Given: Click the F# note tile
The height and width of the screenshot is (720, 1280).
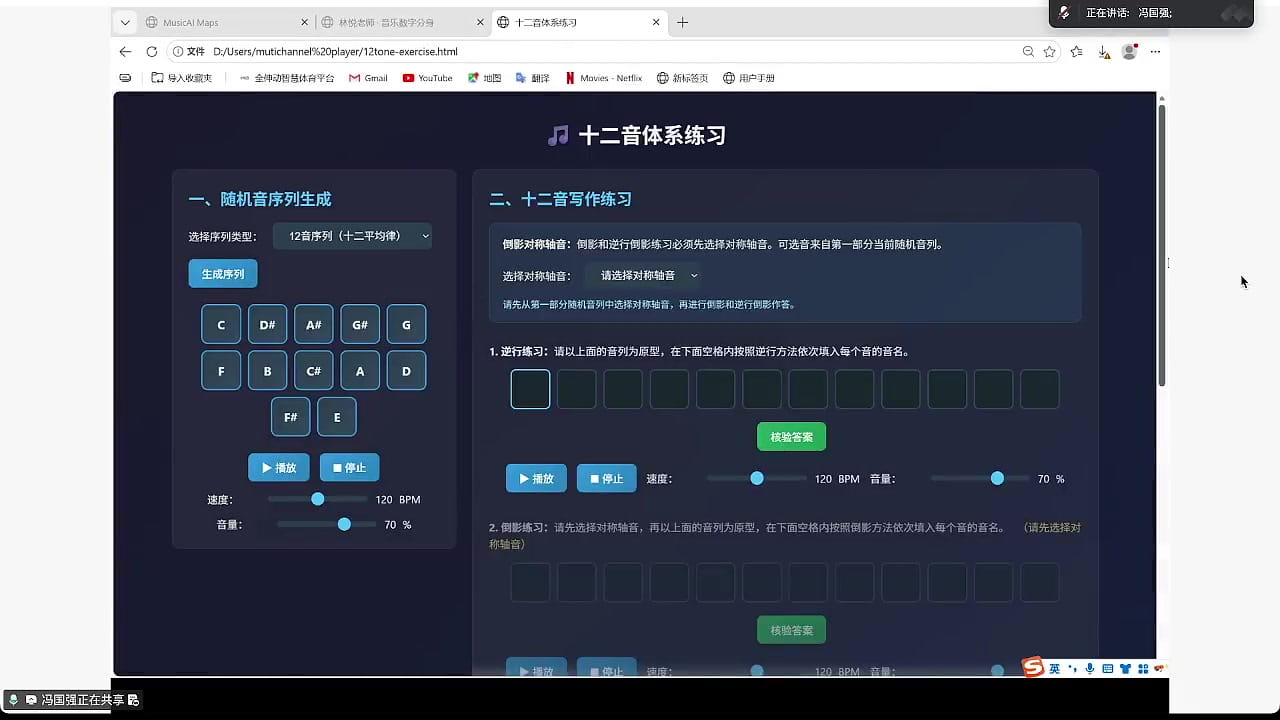Looking at the screenshot, I should (x=291, y=417).
